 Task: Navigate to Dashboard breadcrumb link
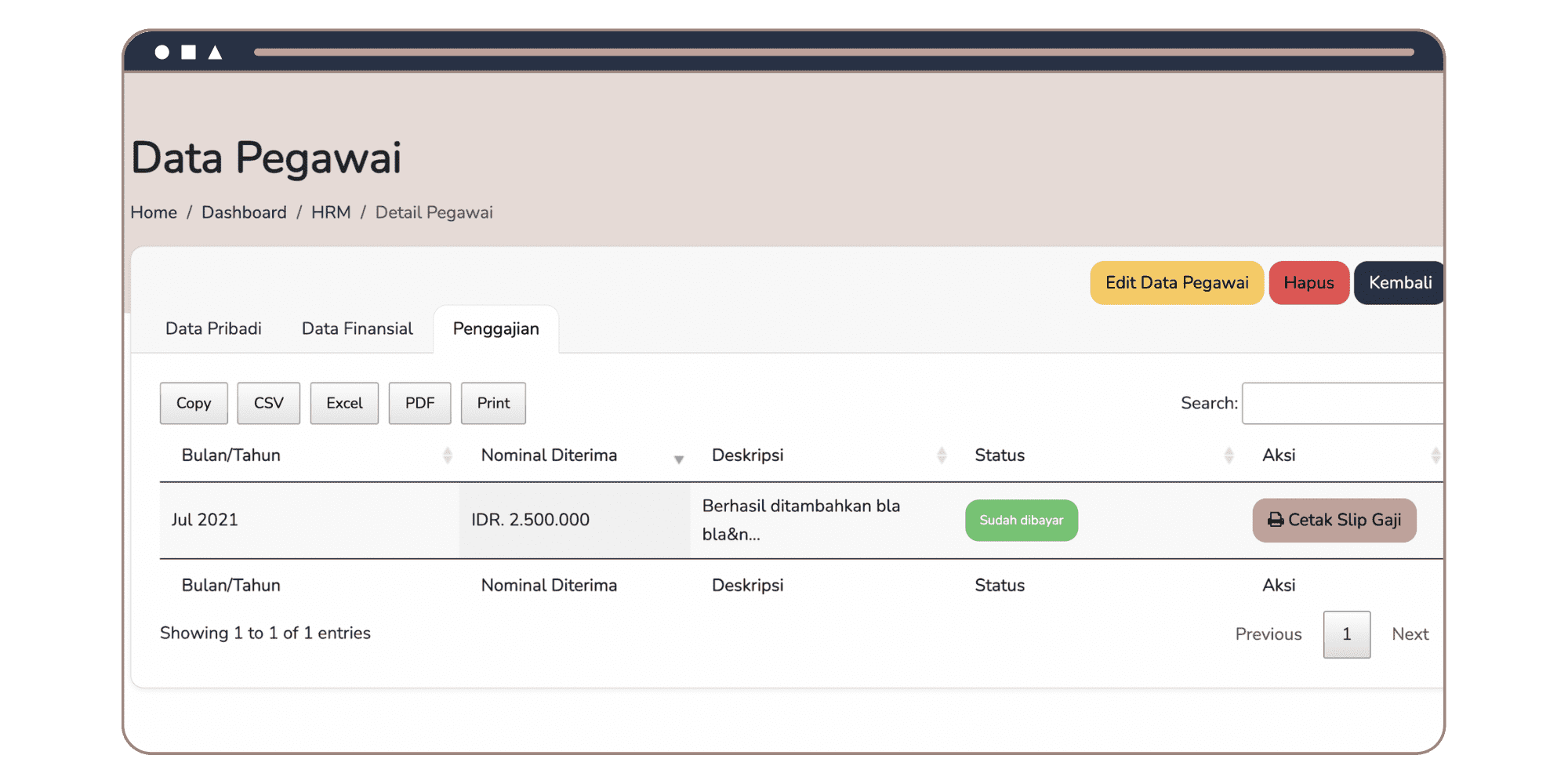[244, 212]
